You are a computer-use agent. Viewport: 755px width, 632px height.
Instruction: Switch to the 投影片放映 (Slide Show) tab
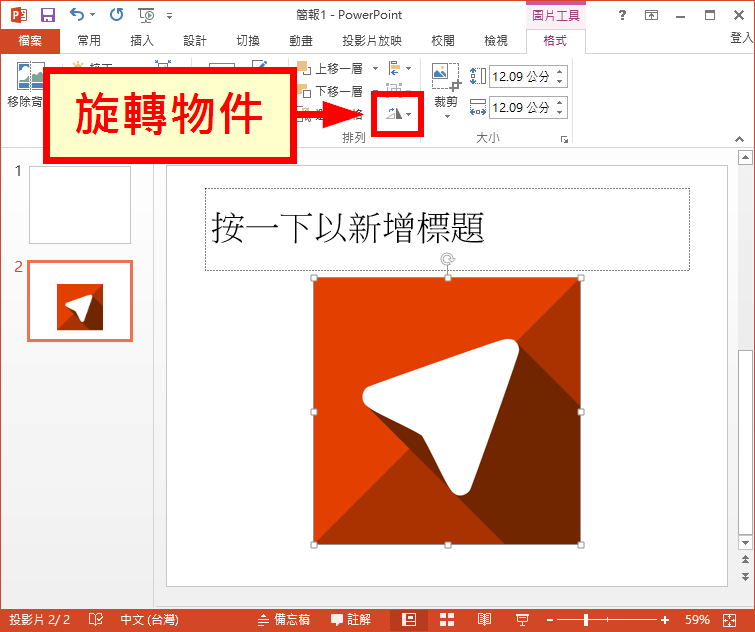coord(372,41)
